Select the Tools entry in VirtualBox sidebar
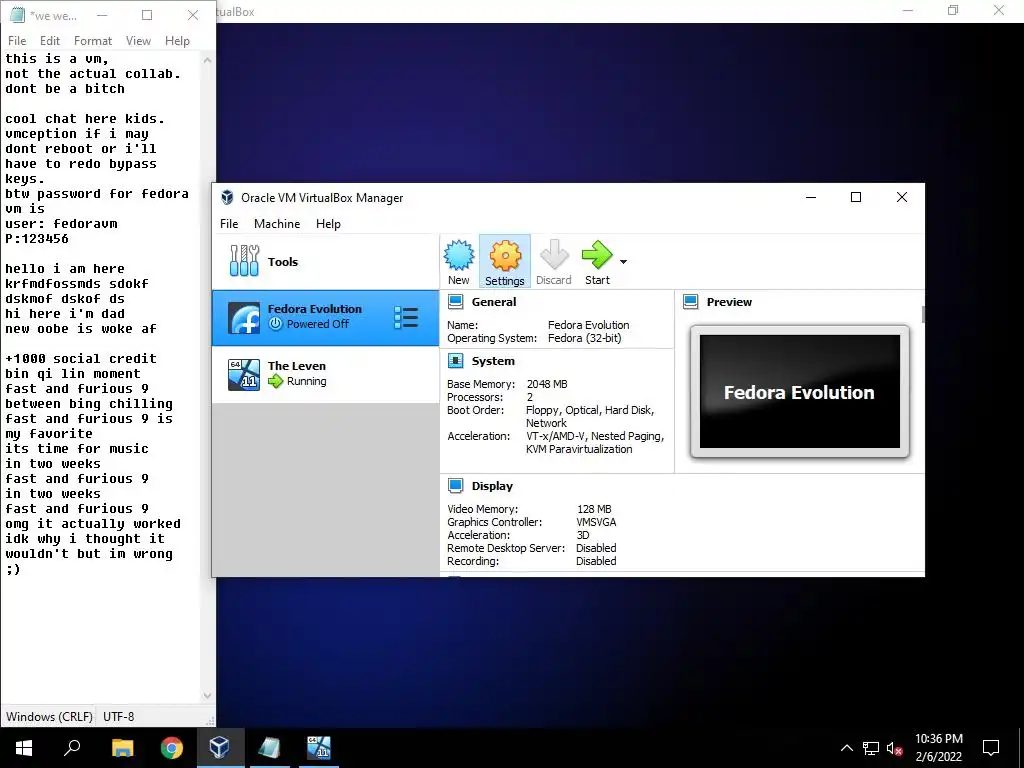The image size is (1024, 768). [325, 261]
